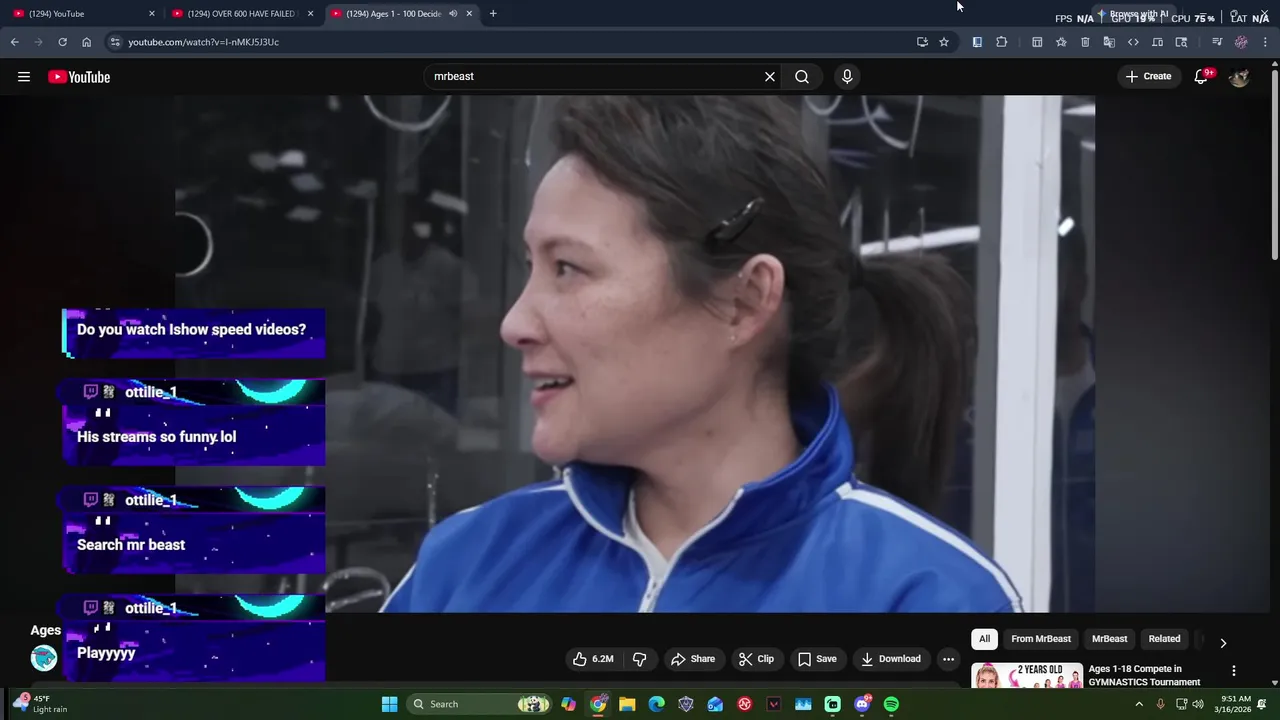The height and width of the screenshot is (720, 1280).
Task: Start voice search with the microphone
Action: coord(847,77)
